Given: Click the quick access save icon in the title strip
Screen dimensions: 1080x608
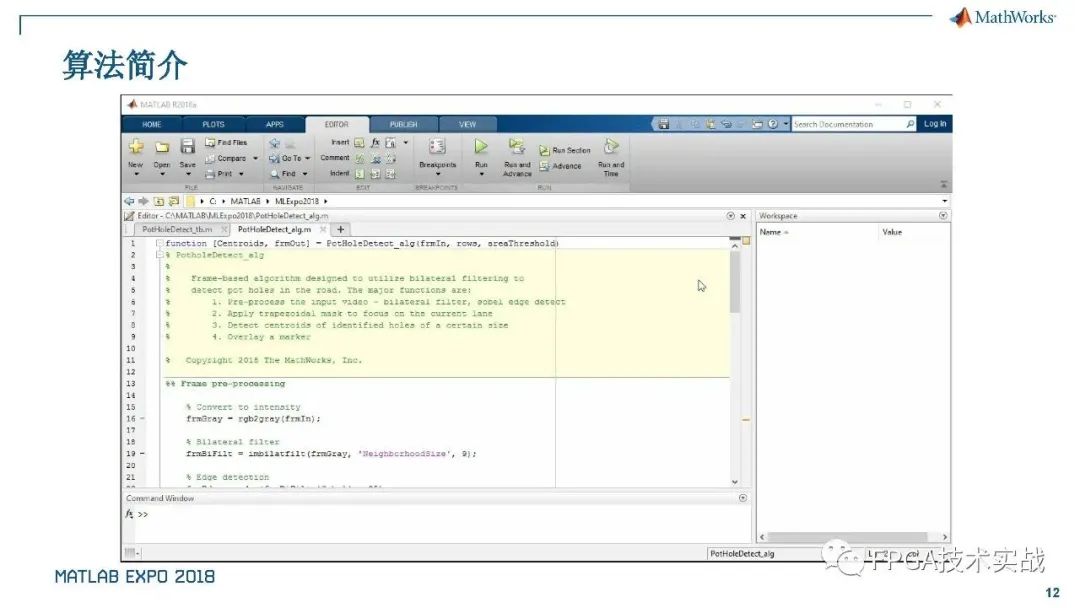Looking at the screenshot, I should click(x=663, y=125).
